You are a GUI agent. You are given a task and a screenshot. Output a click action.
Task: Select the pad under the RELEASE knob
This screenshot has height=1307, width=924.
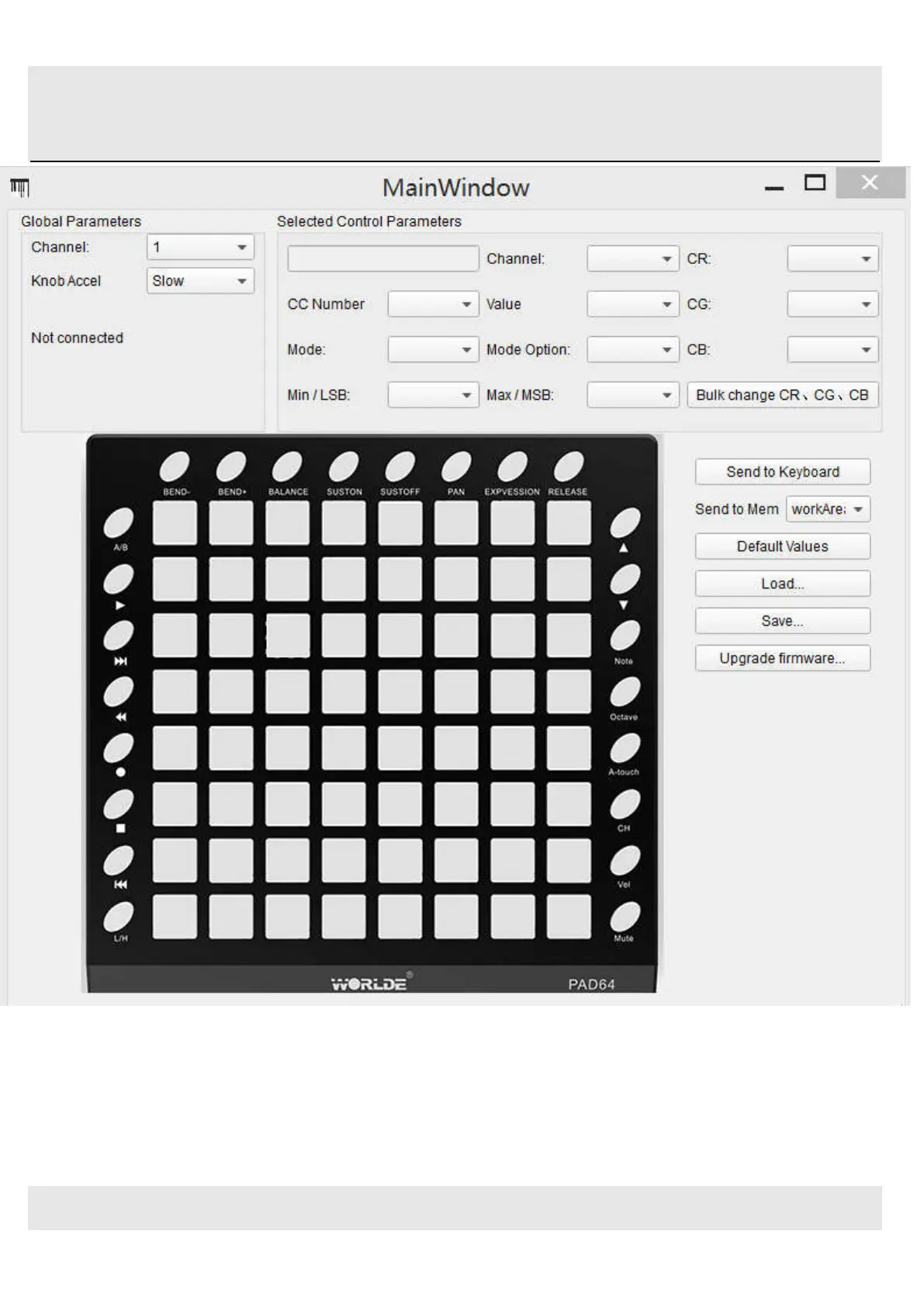[x=569, y=523]
